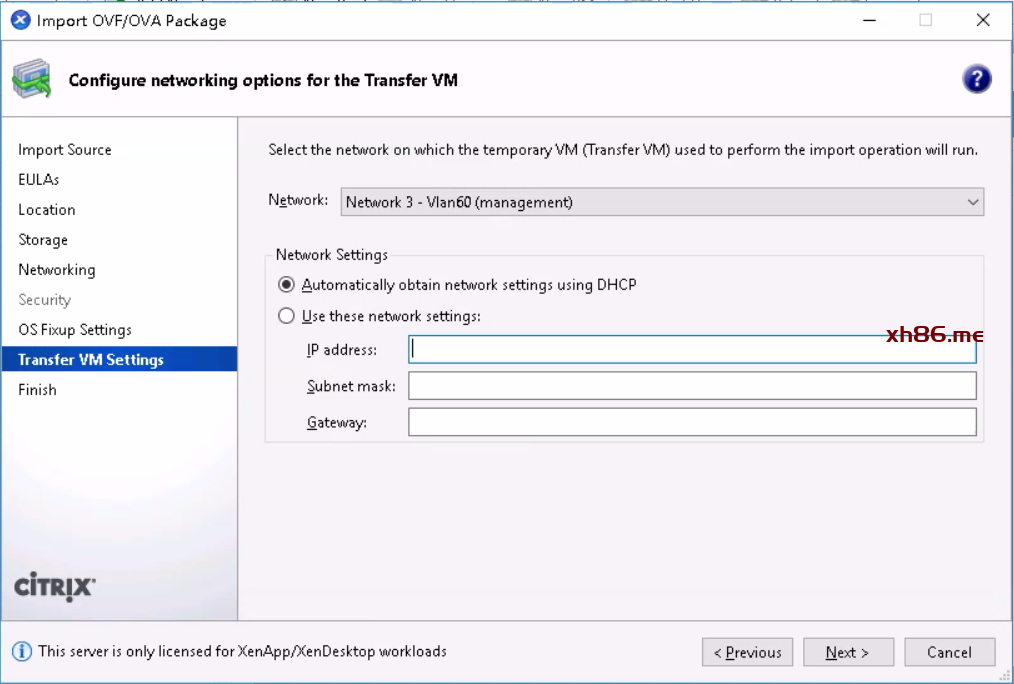Click the Gateway input field

pos(692,422)
